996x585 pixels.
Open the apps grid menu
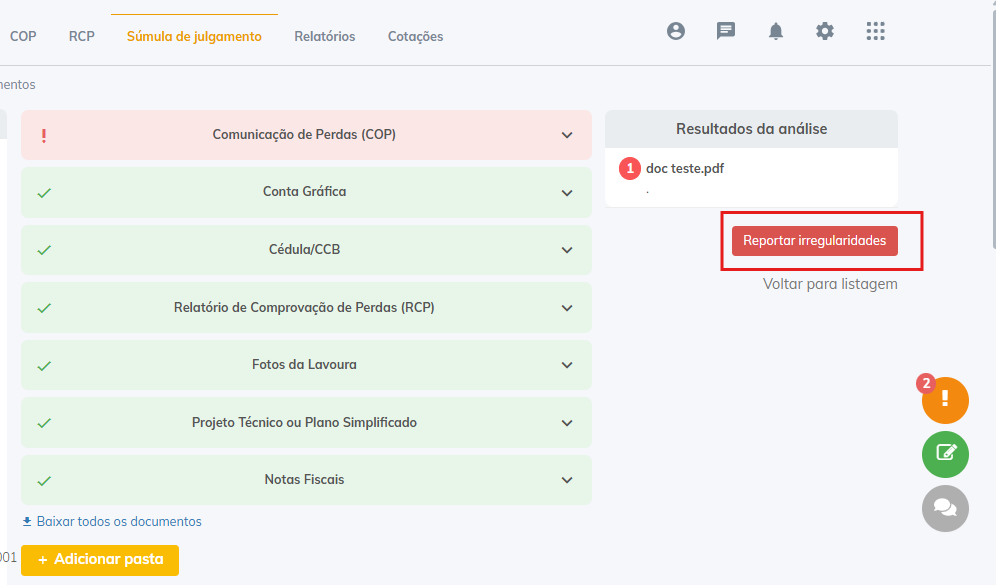tap(876, 31)
